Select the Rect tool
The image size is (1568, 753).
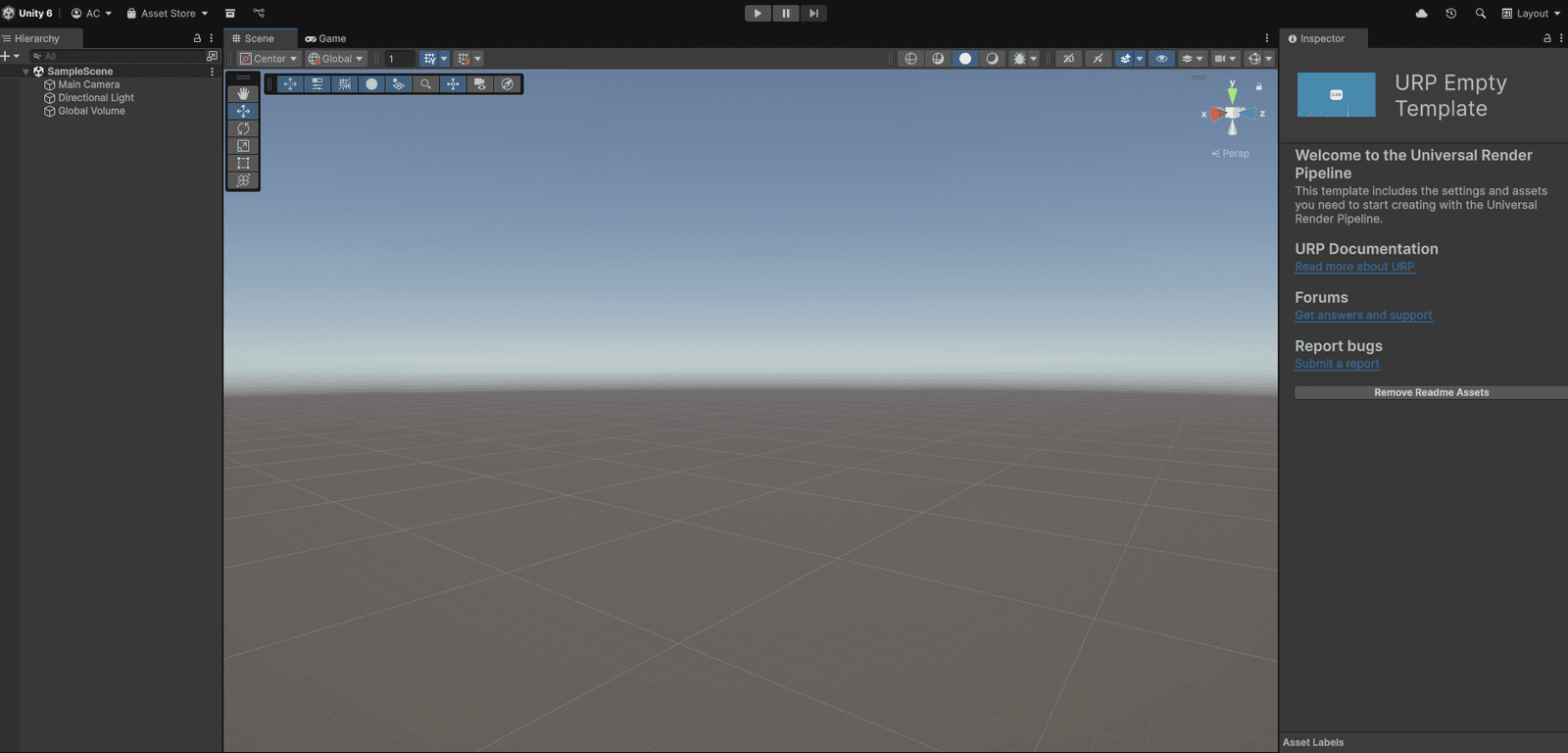(243, 163)
